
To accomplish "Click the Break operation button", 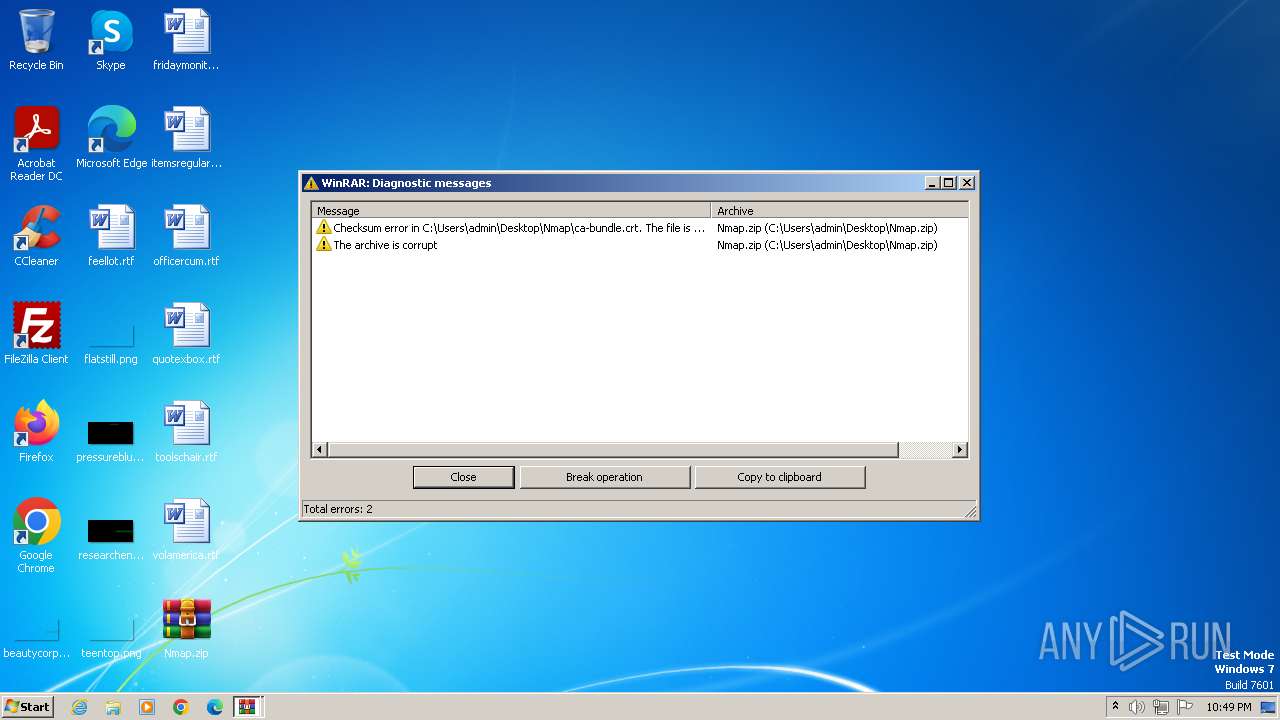I will [x=604, y=477].
